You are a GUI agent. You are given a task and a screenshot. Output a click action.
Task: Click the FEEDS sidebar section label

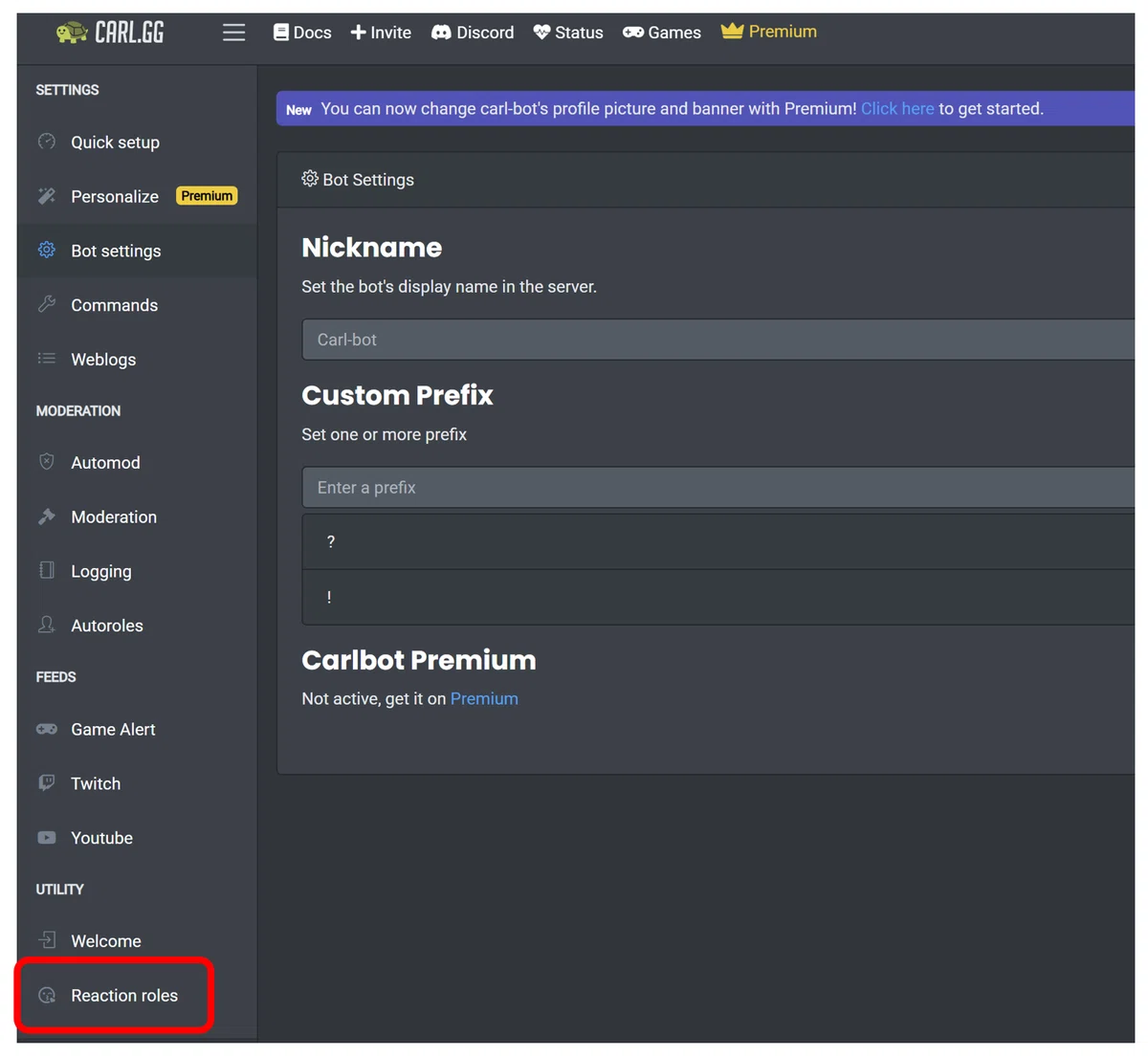pos(55,676)
